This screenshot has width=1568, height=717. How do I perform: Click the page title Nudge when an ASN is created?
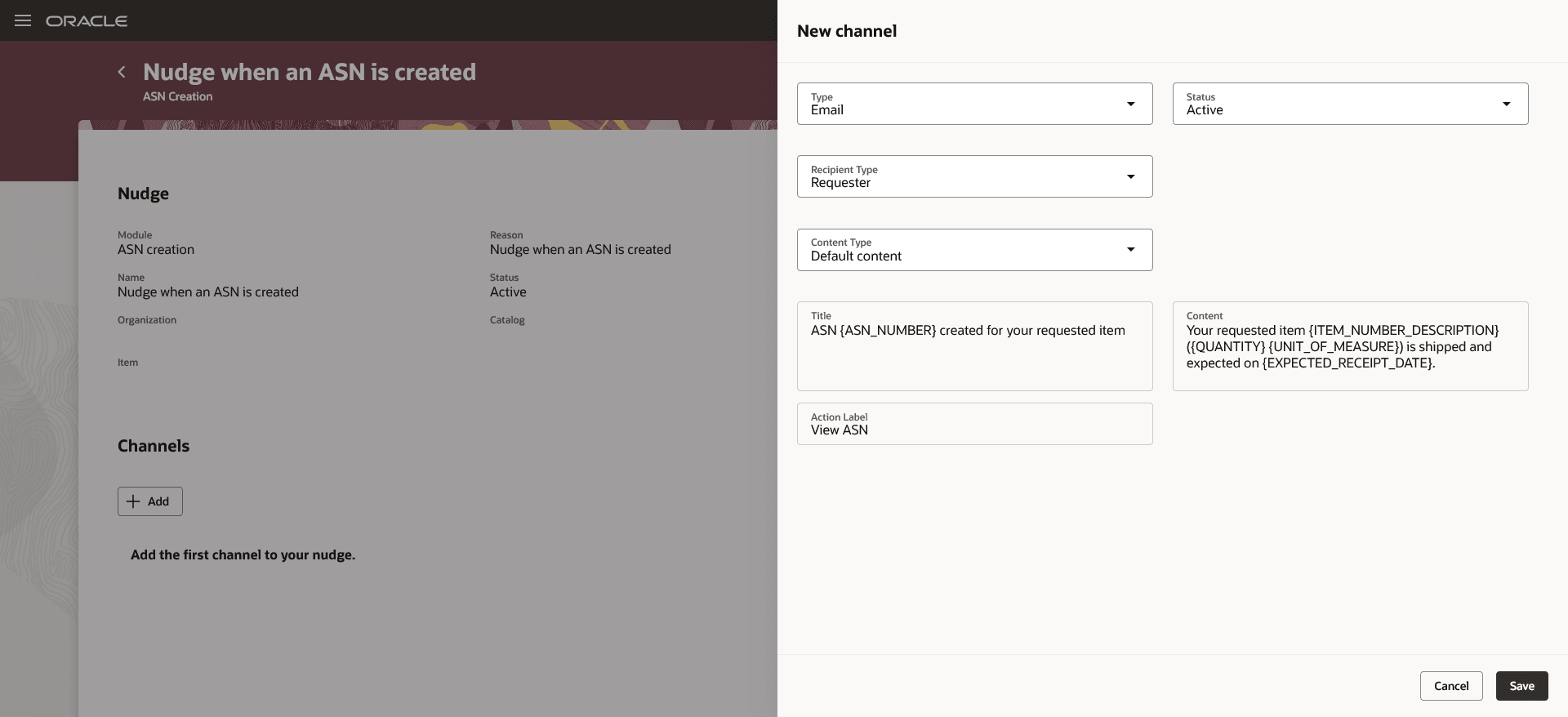click(310, 72)
